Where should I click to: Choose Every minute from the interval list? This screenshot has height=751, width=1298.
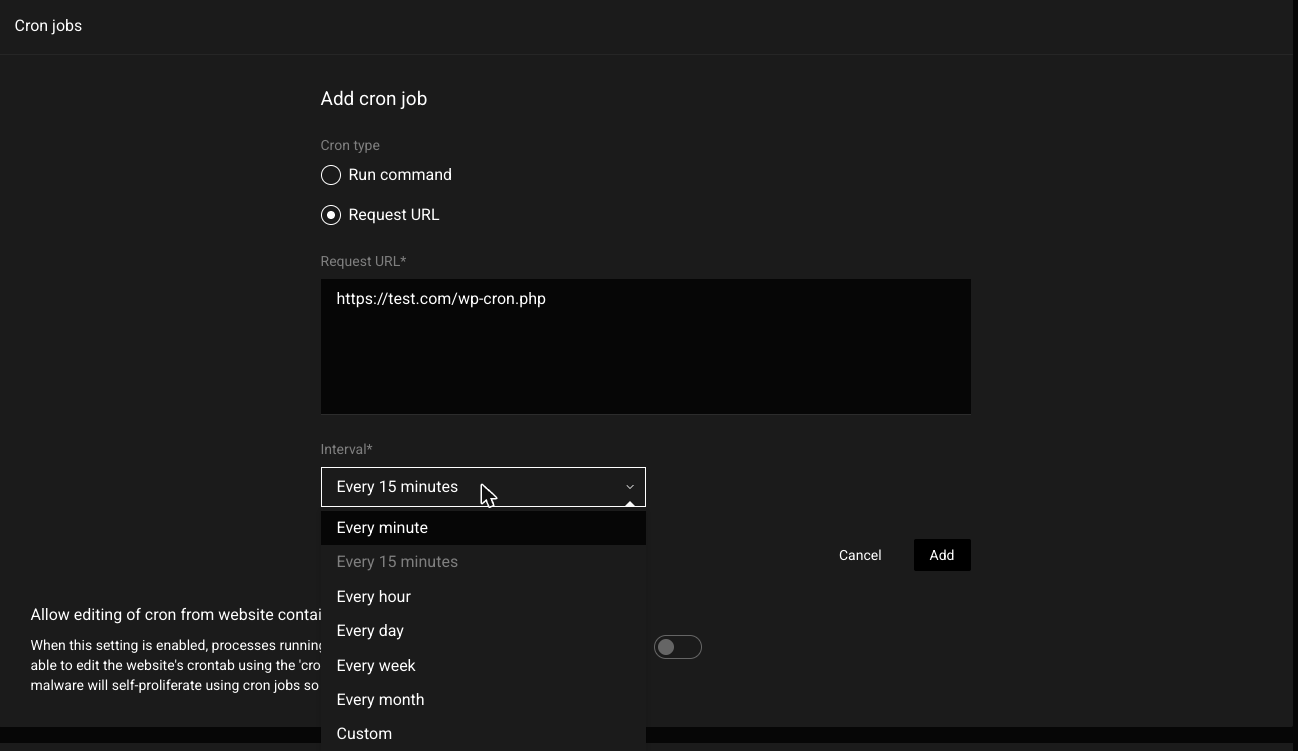click(483, 528)
